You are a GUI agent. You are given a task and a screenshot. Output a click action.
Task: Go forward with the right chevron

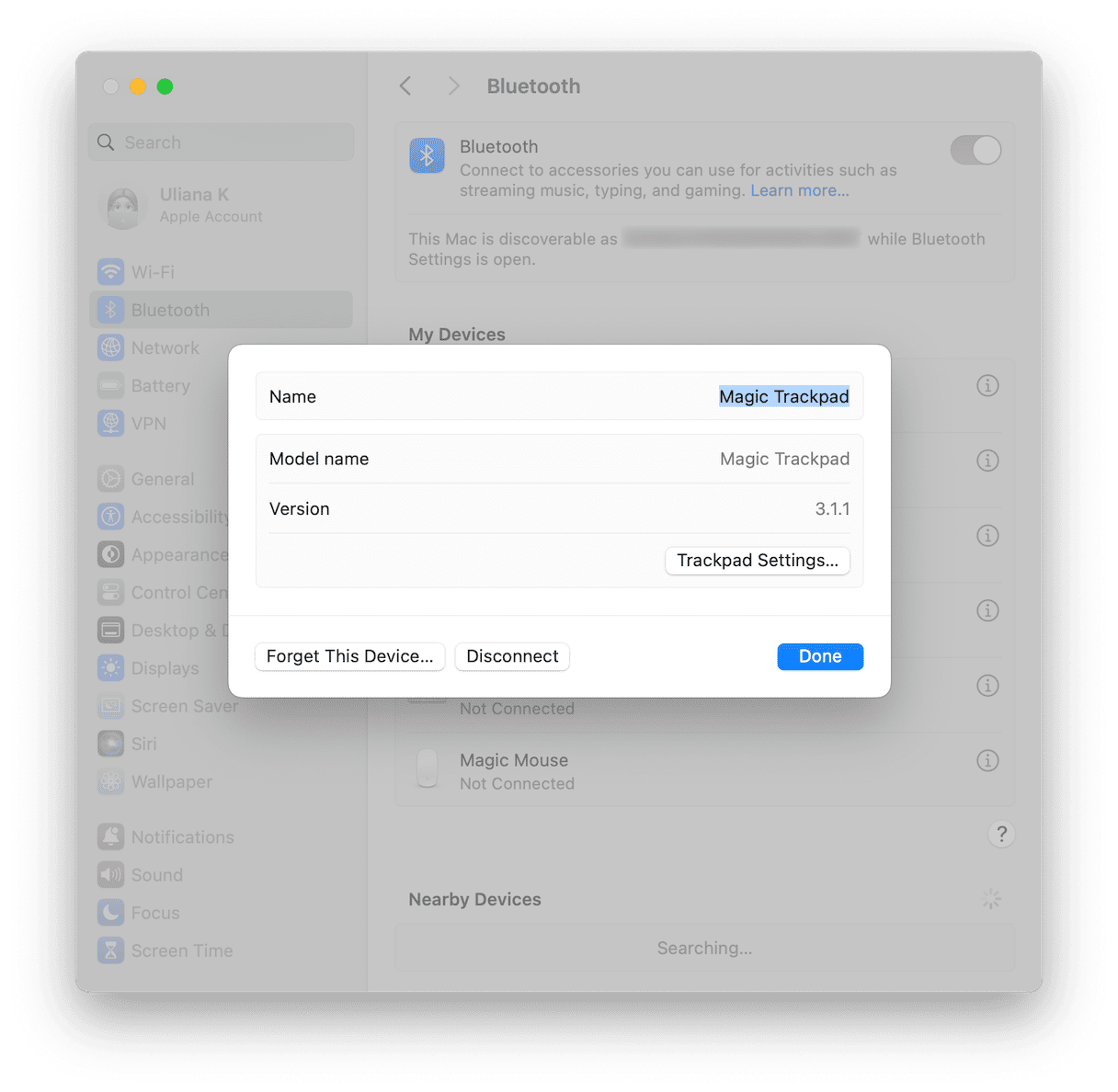tap(453, 86)
